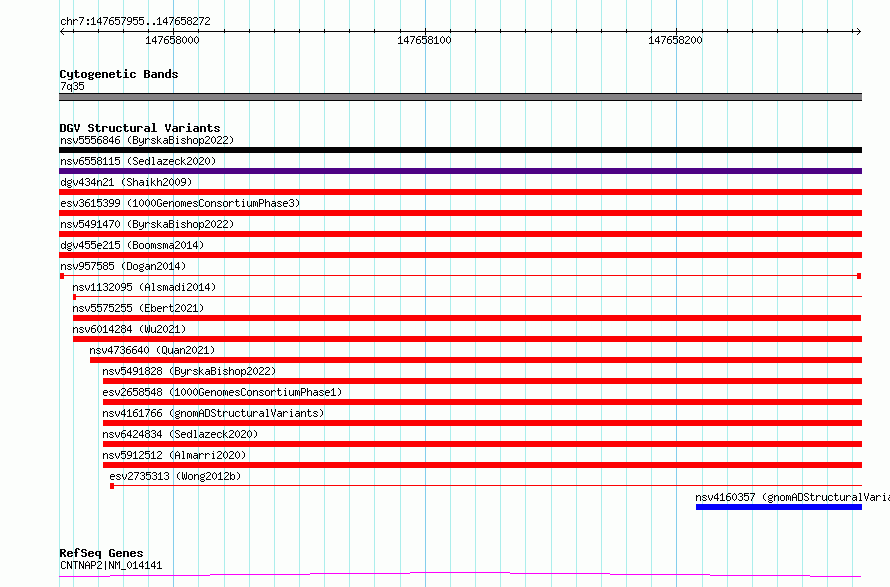Click the start marker of nsv957585 line
890x587 pixels.
[x=62, y=276]
